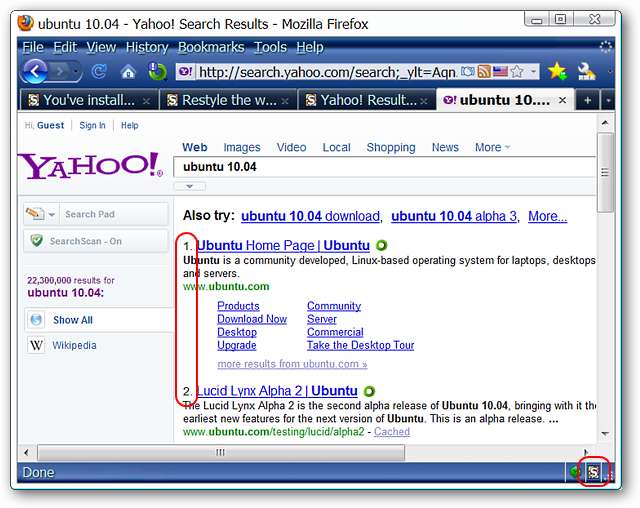Open the list all tabs dropdown

608,100
